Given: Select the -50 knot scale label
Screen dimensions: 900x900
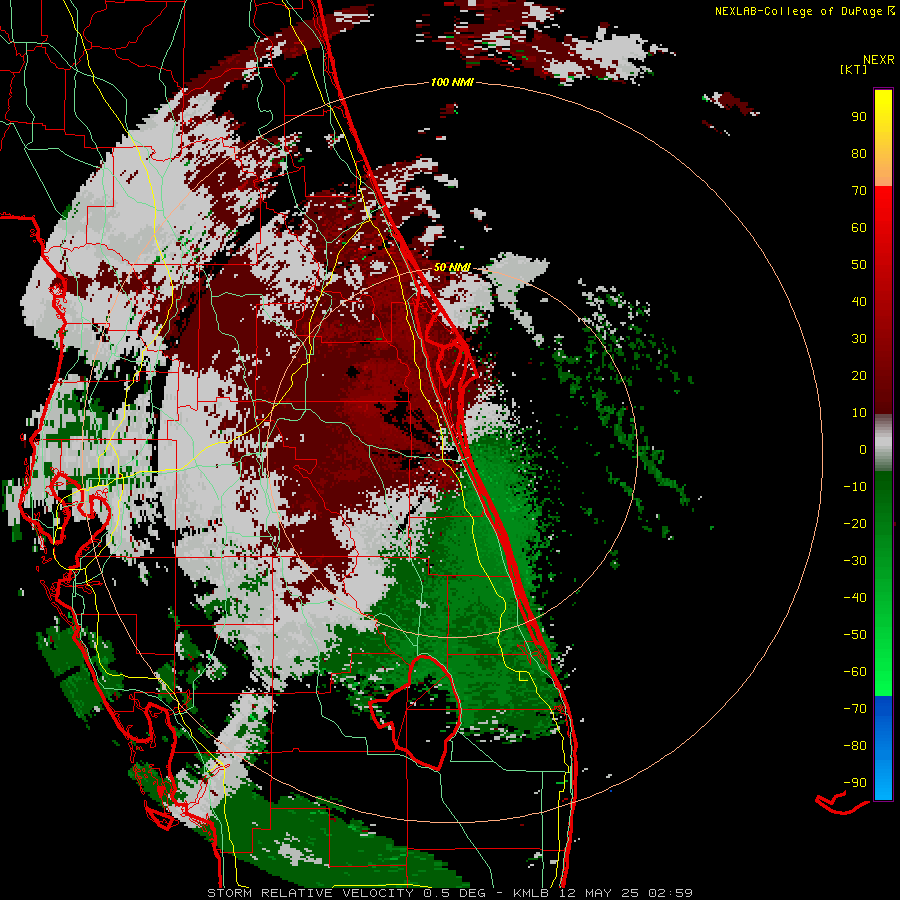Looking at the screenshot, I should point(855,634).
